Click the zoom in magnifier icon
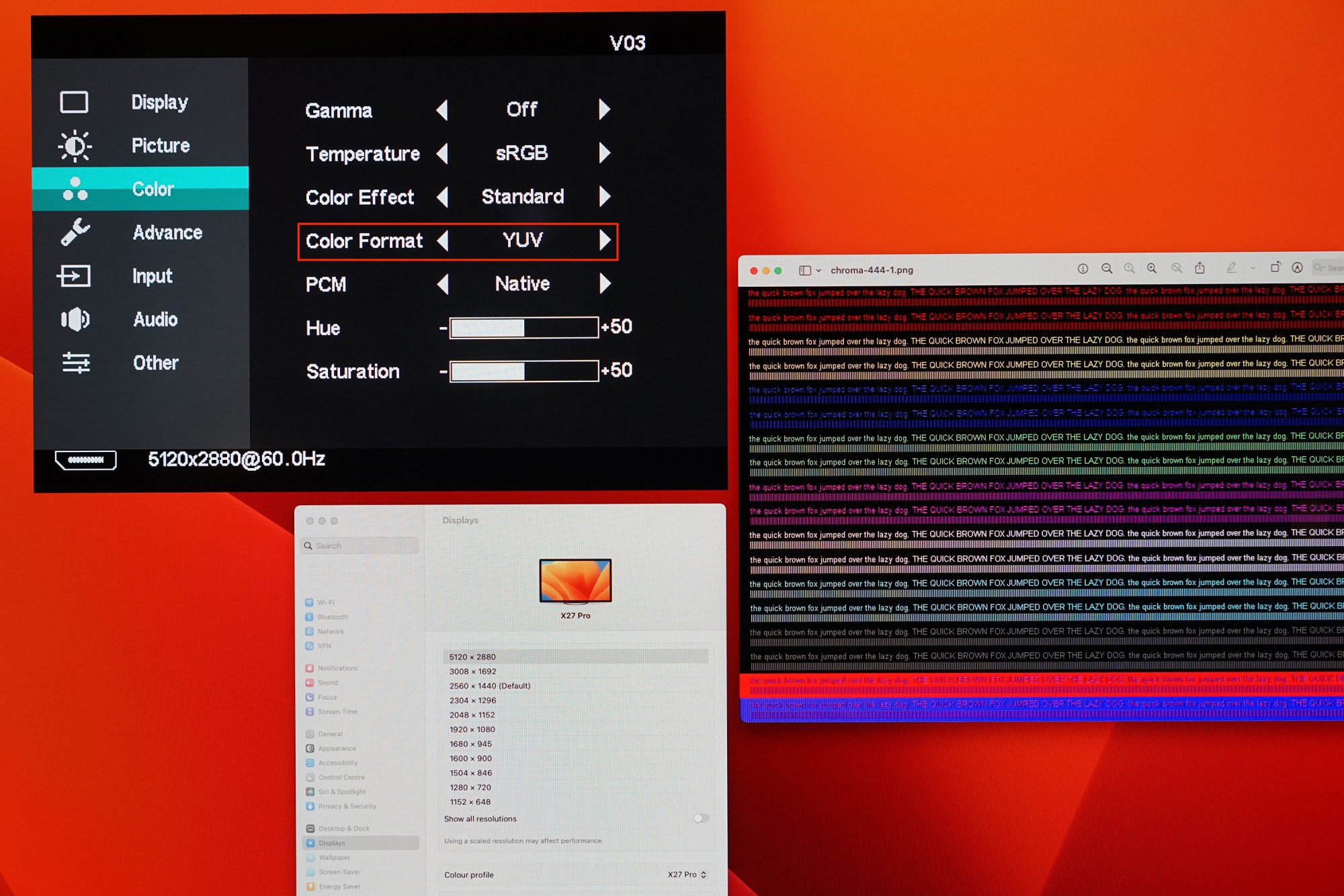The height and width of the screenshot is (896, 1344). point(1152,269)
